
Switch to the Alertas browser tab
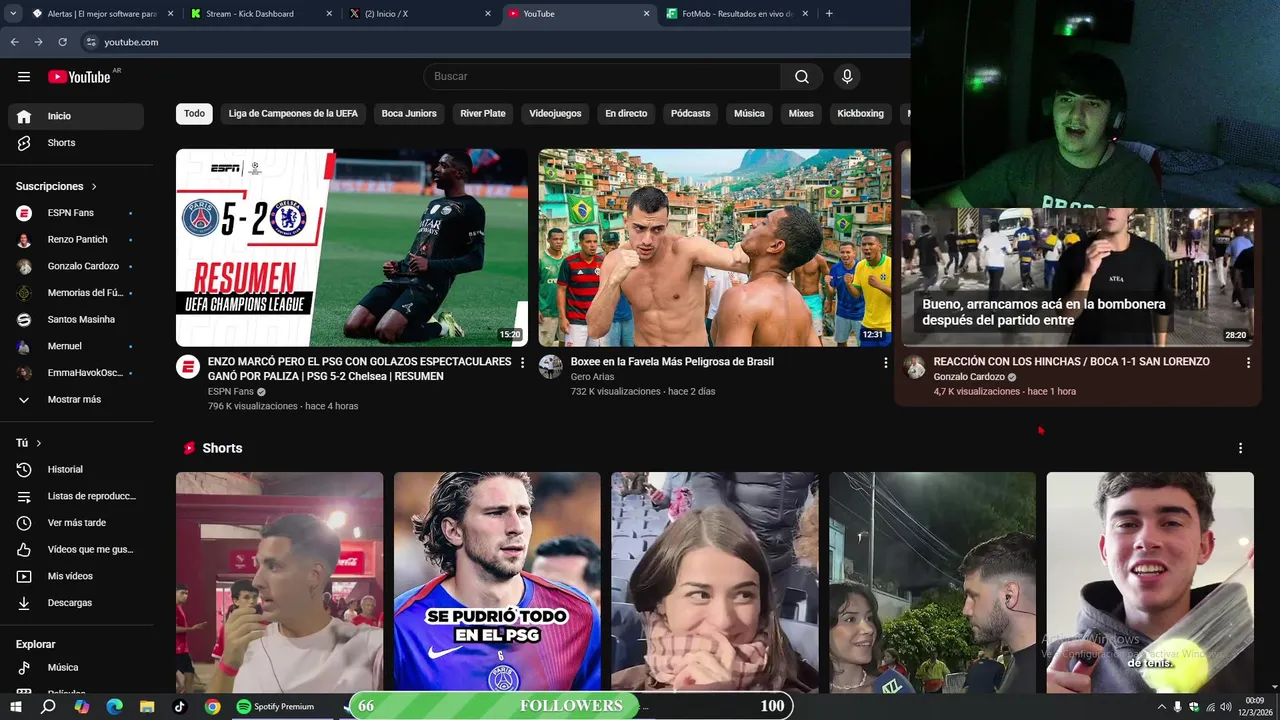point(100,14)
